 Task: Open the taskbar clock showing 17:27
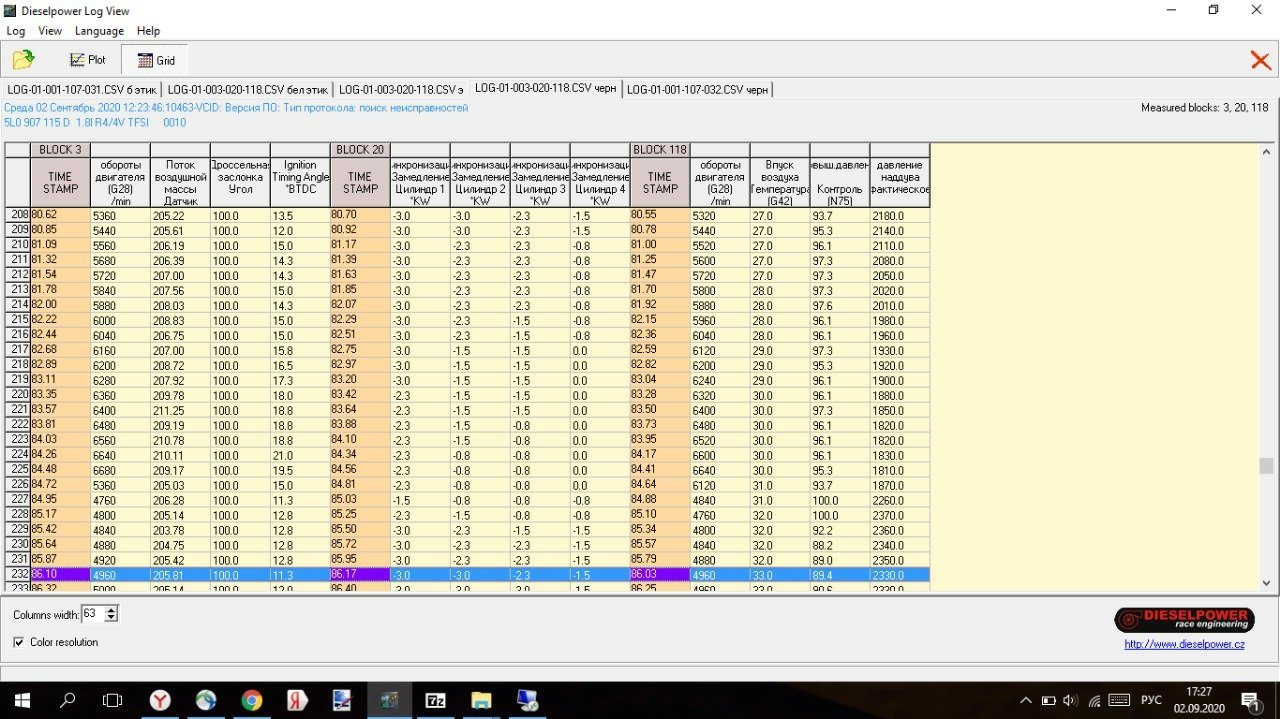(x=1200, y=700)
